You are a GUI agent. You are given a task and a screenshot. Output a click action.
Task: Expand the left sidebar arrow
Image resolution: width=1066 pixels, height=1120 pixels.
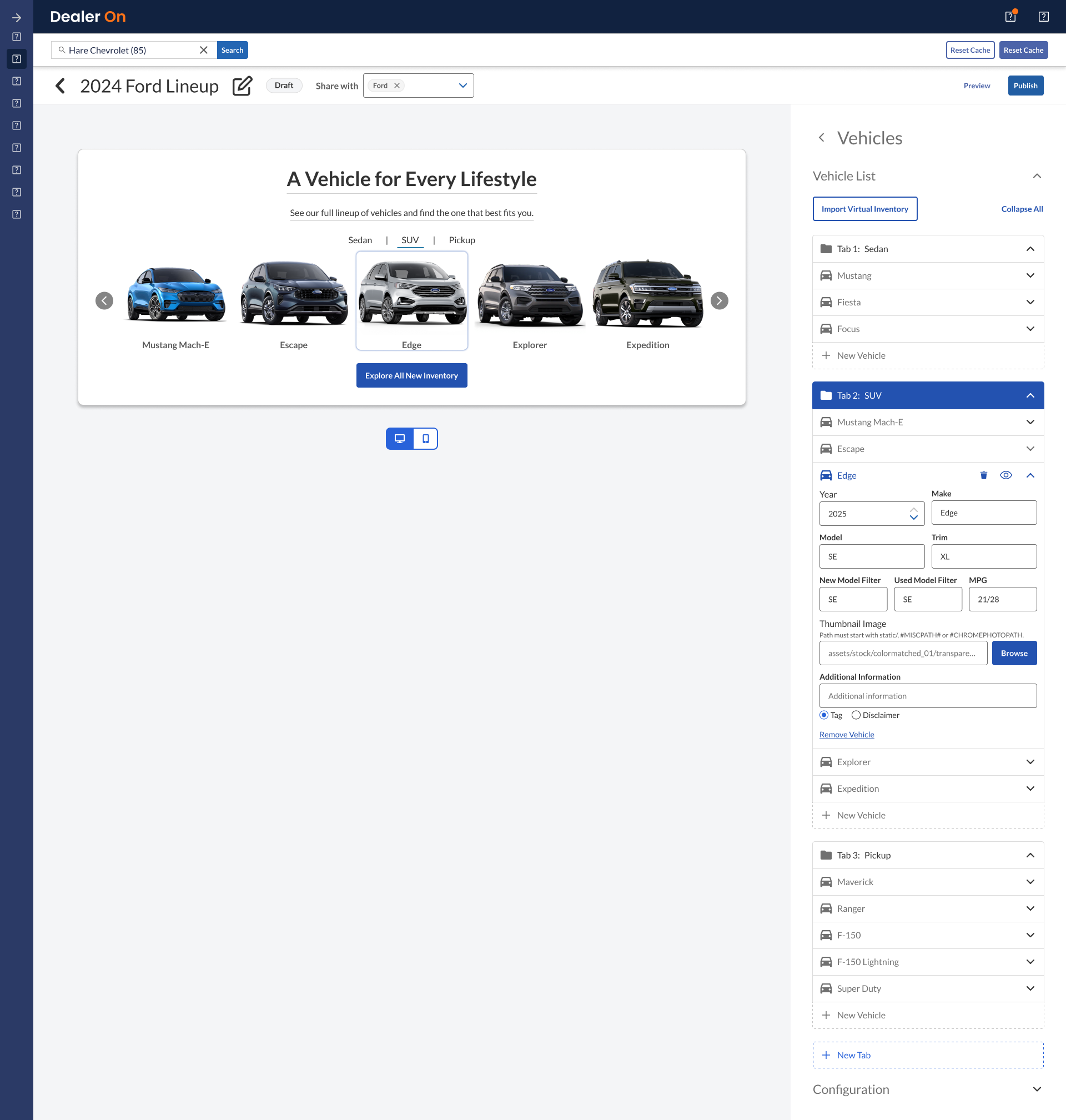click(17, 17)
